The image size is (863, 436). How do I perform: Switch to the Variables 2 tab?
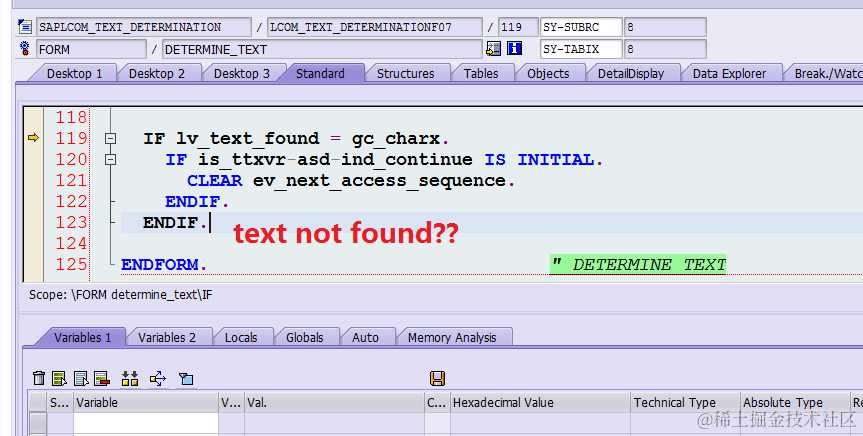tap(167, 337)
